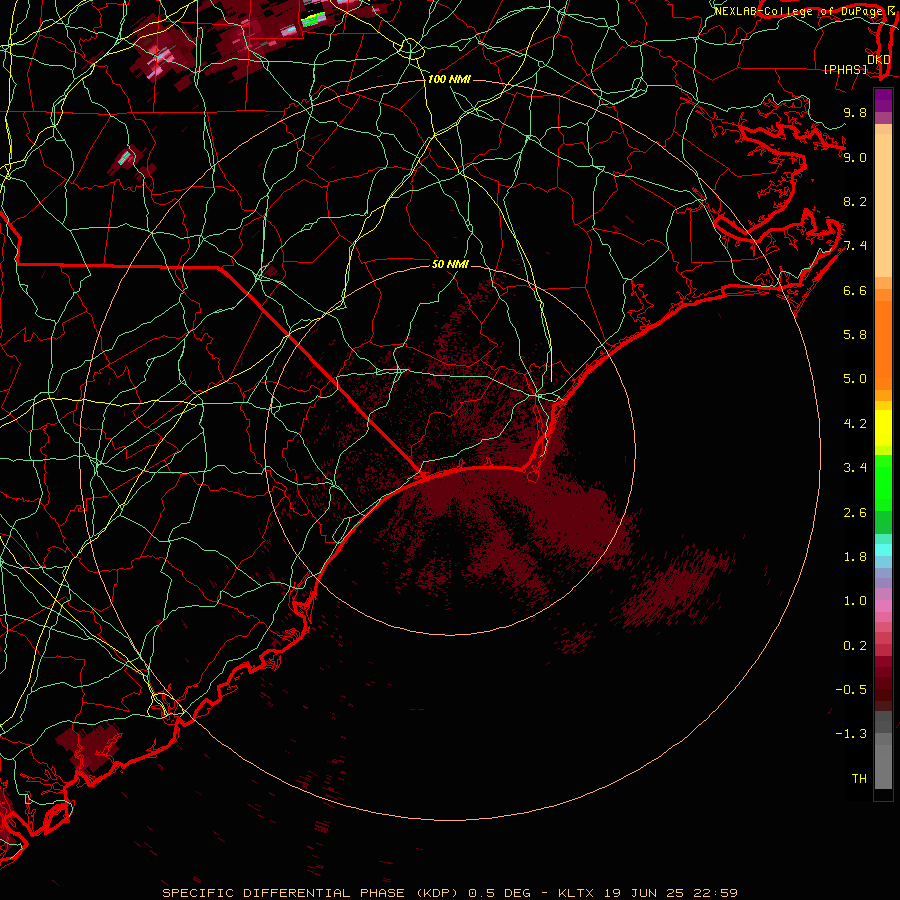Select the pink segment of the color scale
This screenshot has height=900, width=900.
[883, 606]
